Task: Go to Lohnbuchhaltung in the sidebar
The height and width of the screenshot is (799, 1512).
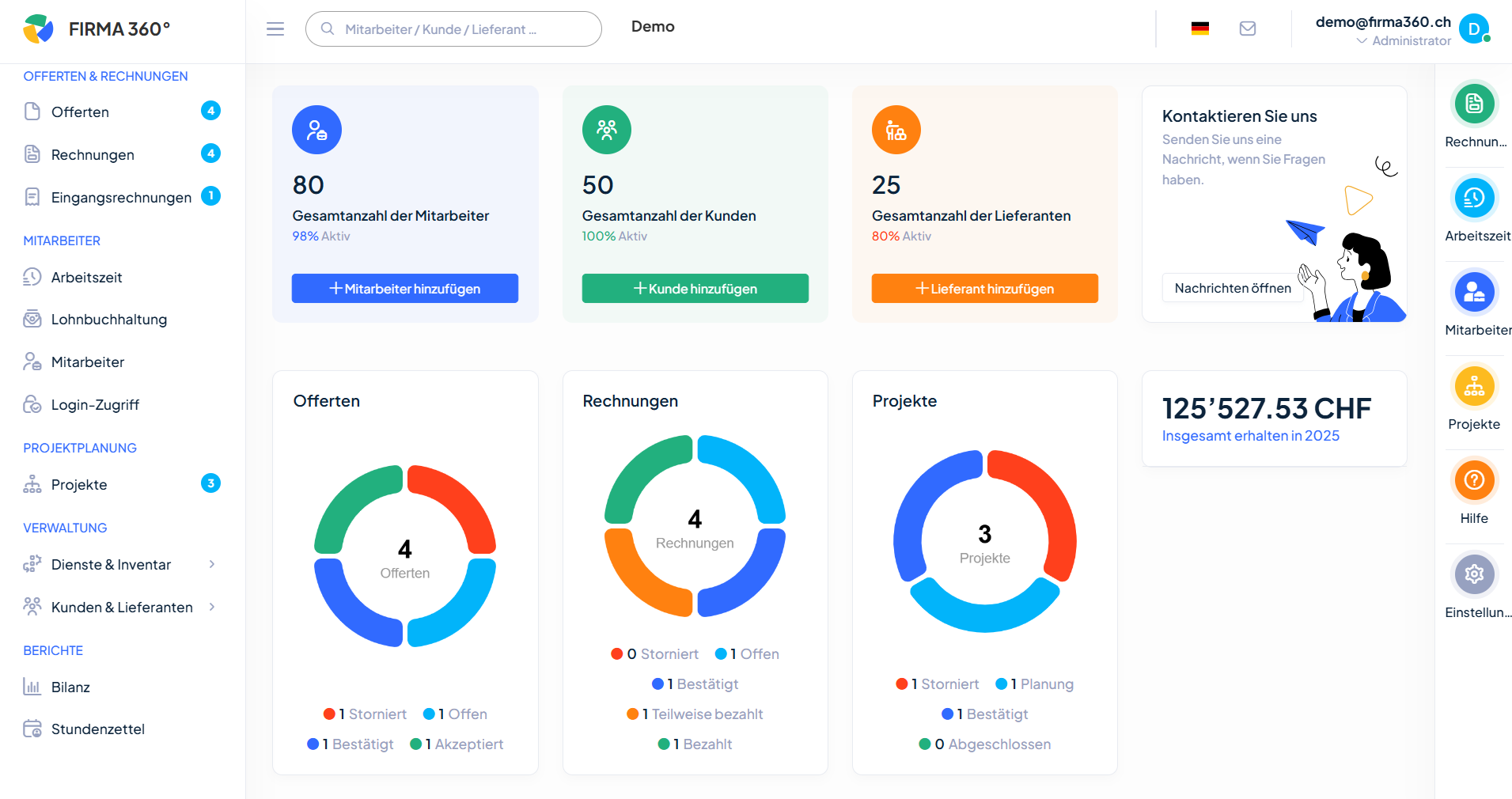Action: (109, 320)
